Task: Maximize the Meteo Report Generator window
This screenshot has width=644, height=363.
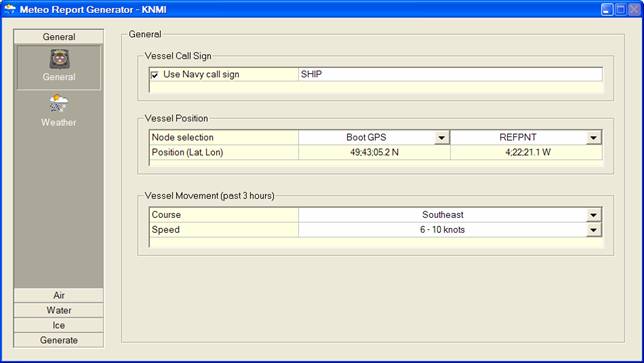Action: click(x=621, y=9)
